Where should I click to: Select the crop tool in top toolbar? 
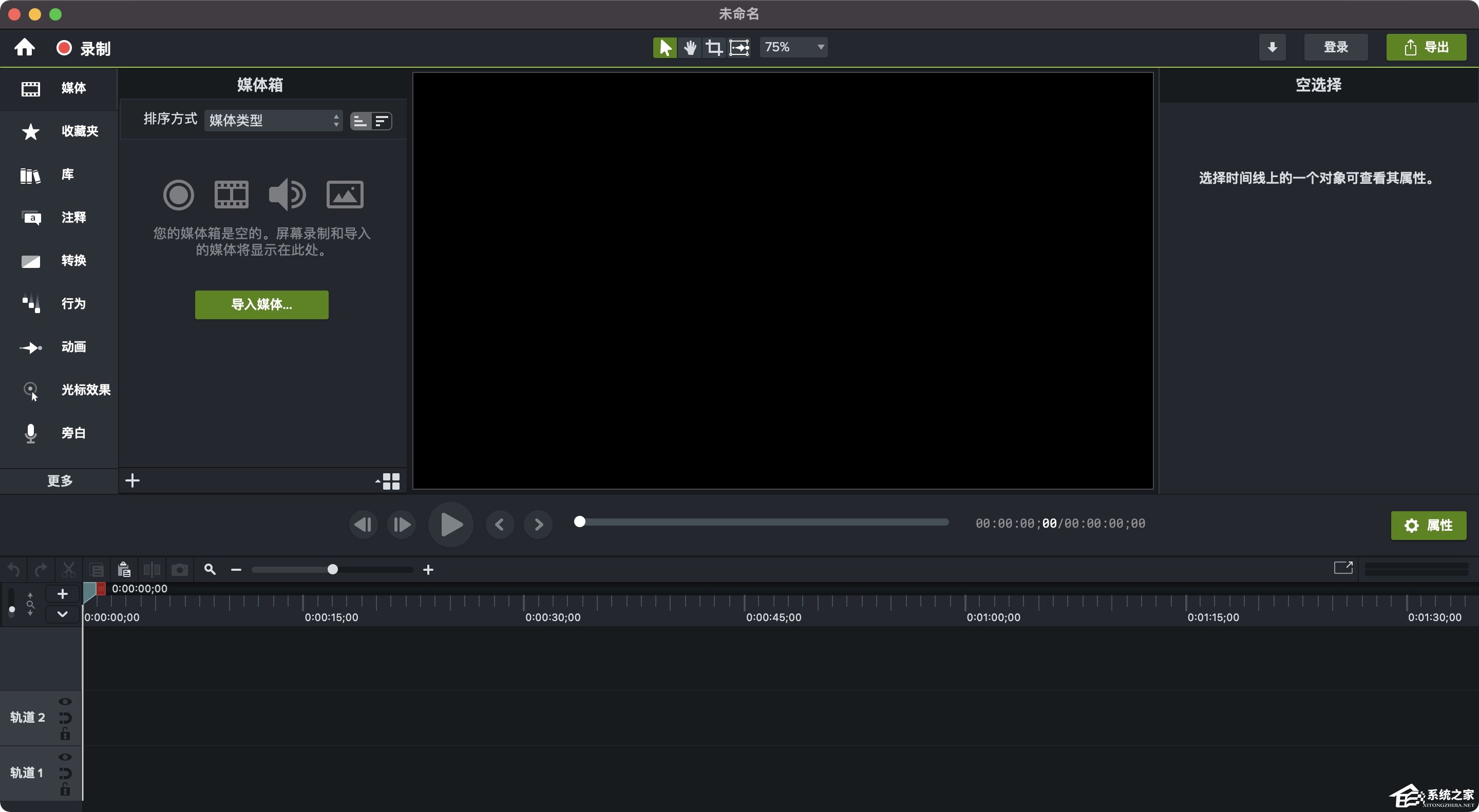tap(714, 47)
